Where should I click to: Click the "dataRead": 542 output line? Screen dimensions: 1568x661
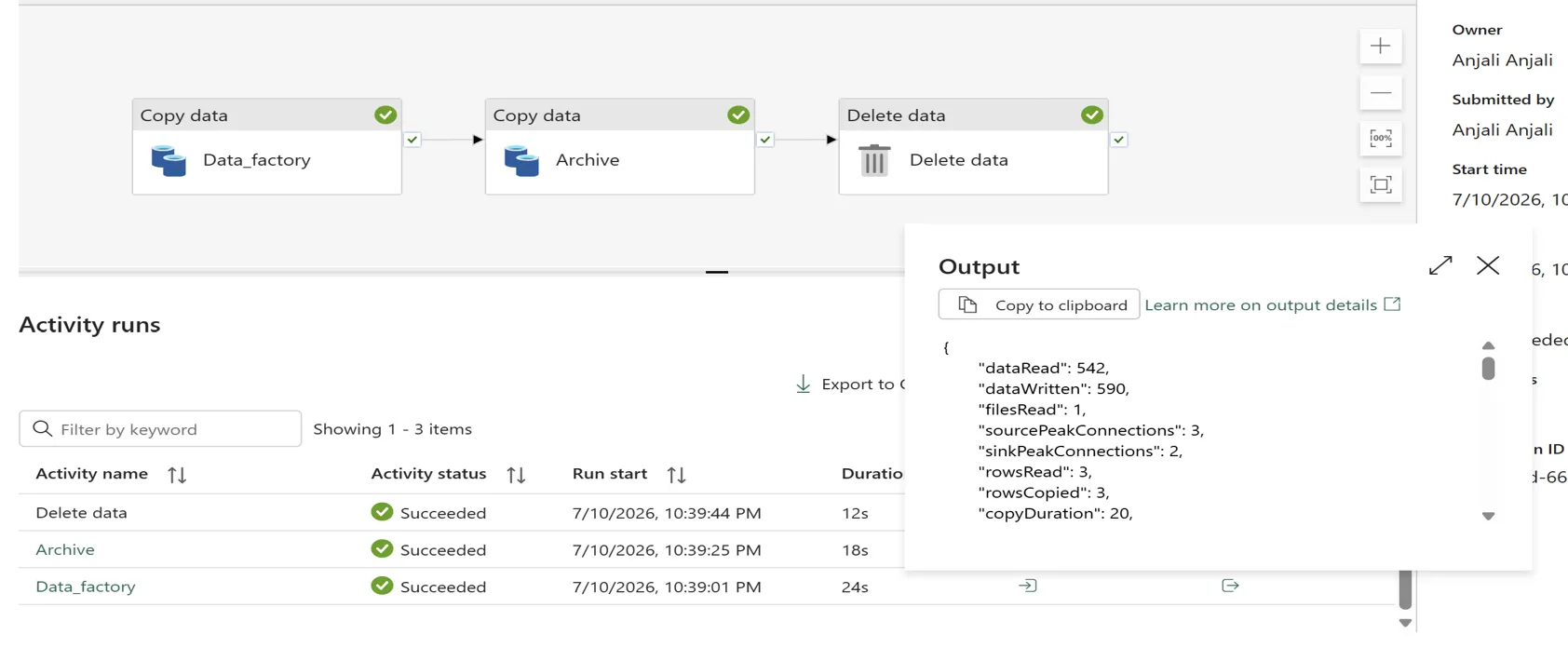(1043, 368)
